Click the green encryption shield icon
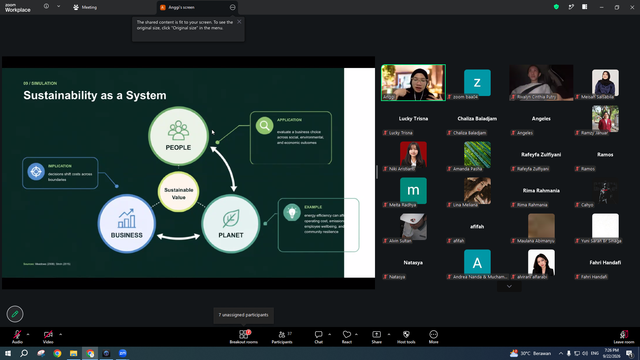This screenshot has width=640, height=360. click(556, 7)
